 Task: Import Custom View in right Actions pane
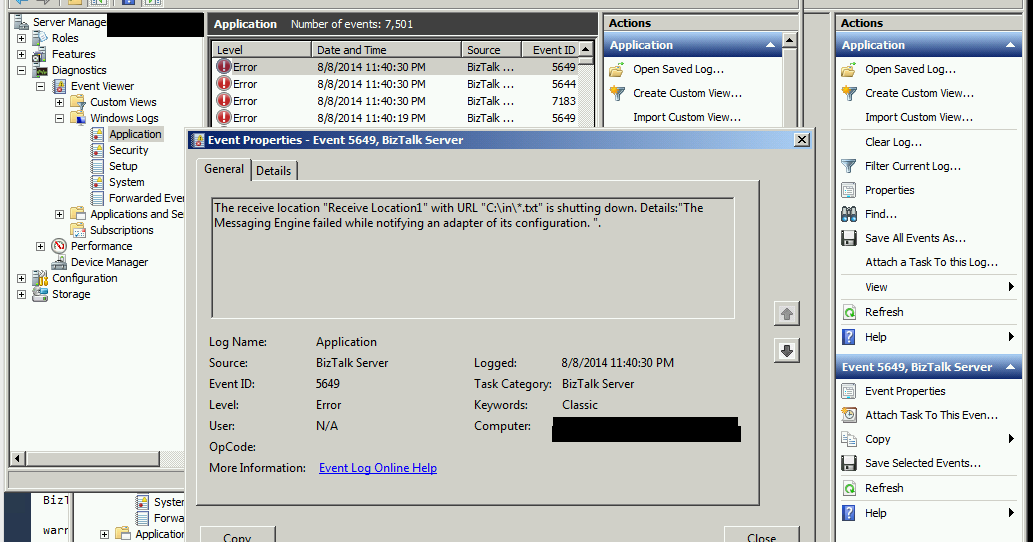pos(918,117)
